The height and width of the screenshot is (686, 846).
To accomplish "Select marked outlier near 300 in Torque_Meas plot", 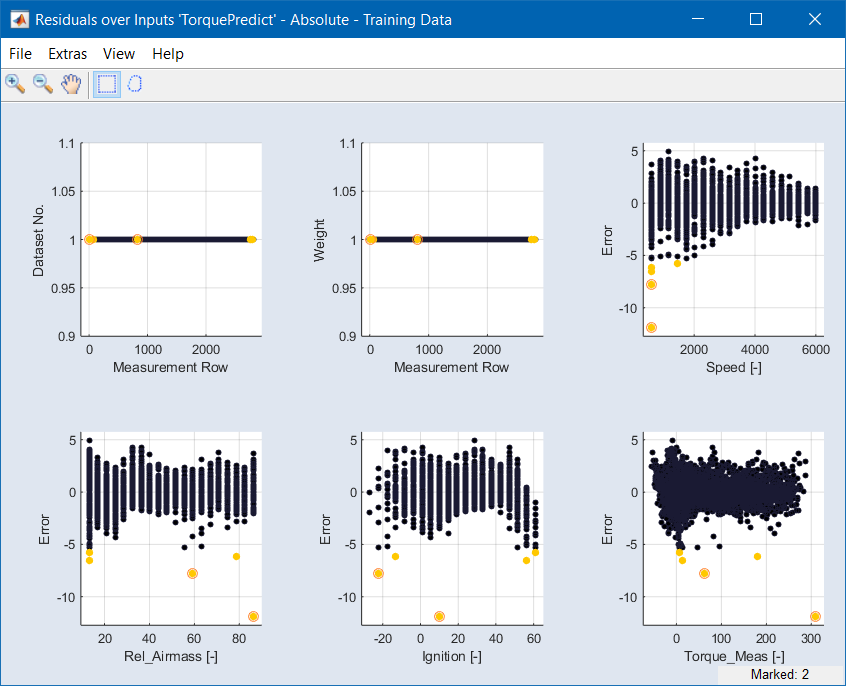I will tap(815, 616).
